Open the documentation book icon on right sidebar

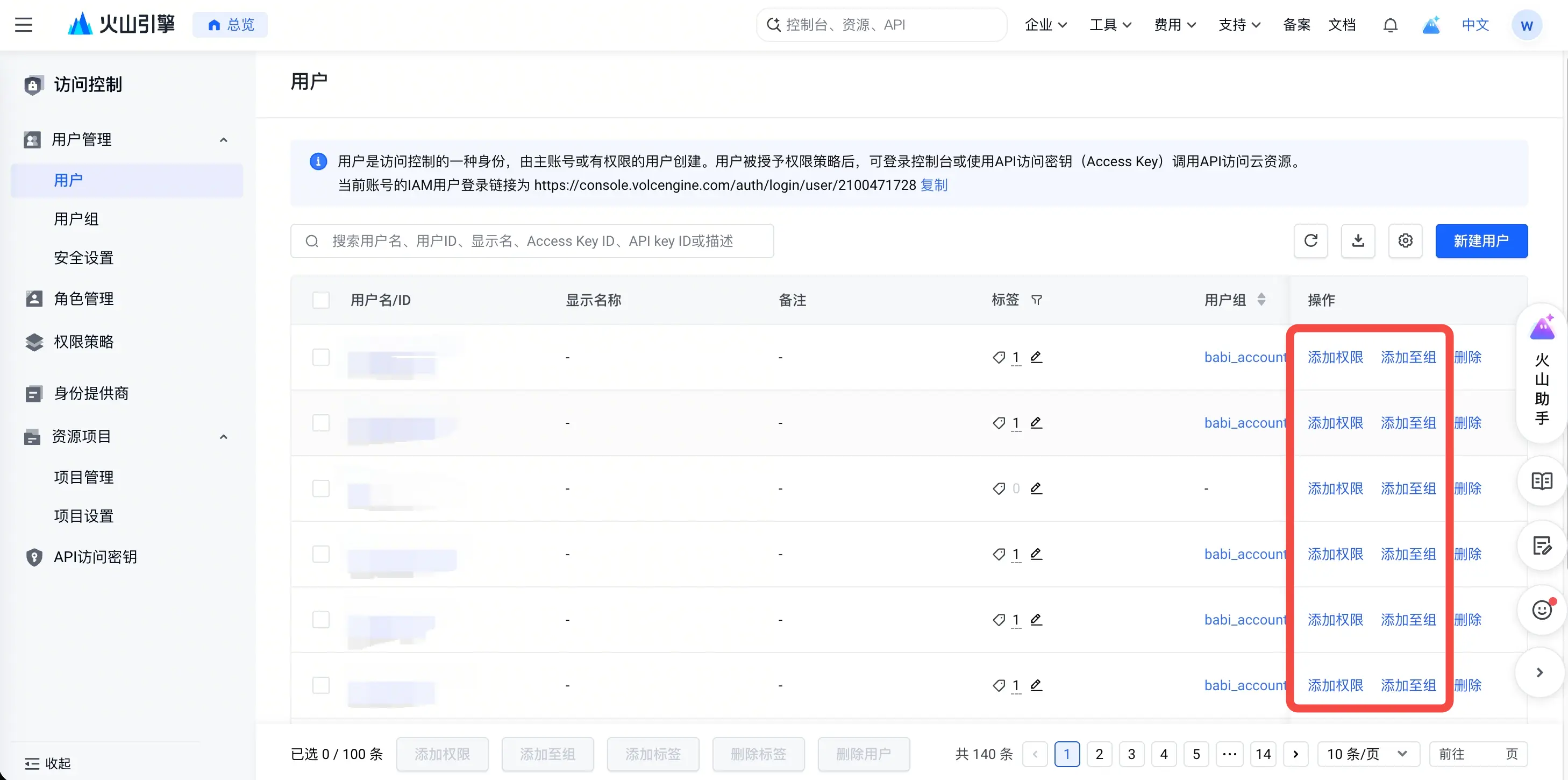(1541, 480)
